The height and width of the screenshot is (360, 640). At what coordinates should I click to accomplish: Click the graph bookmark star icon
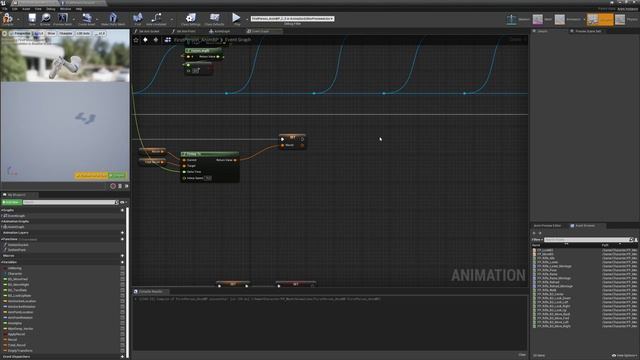[x=136, y=40]
